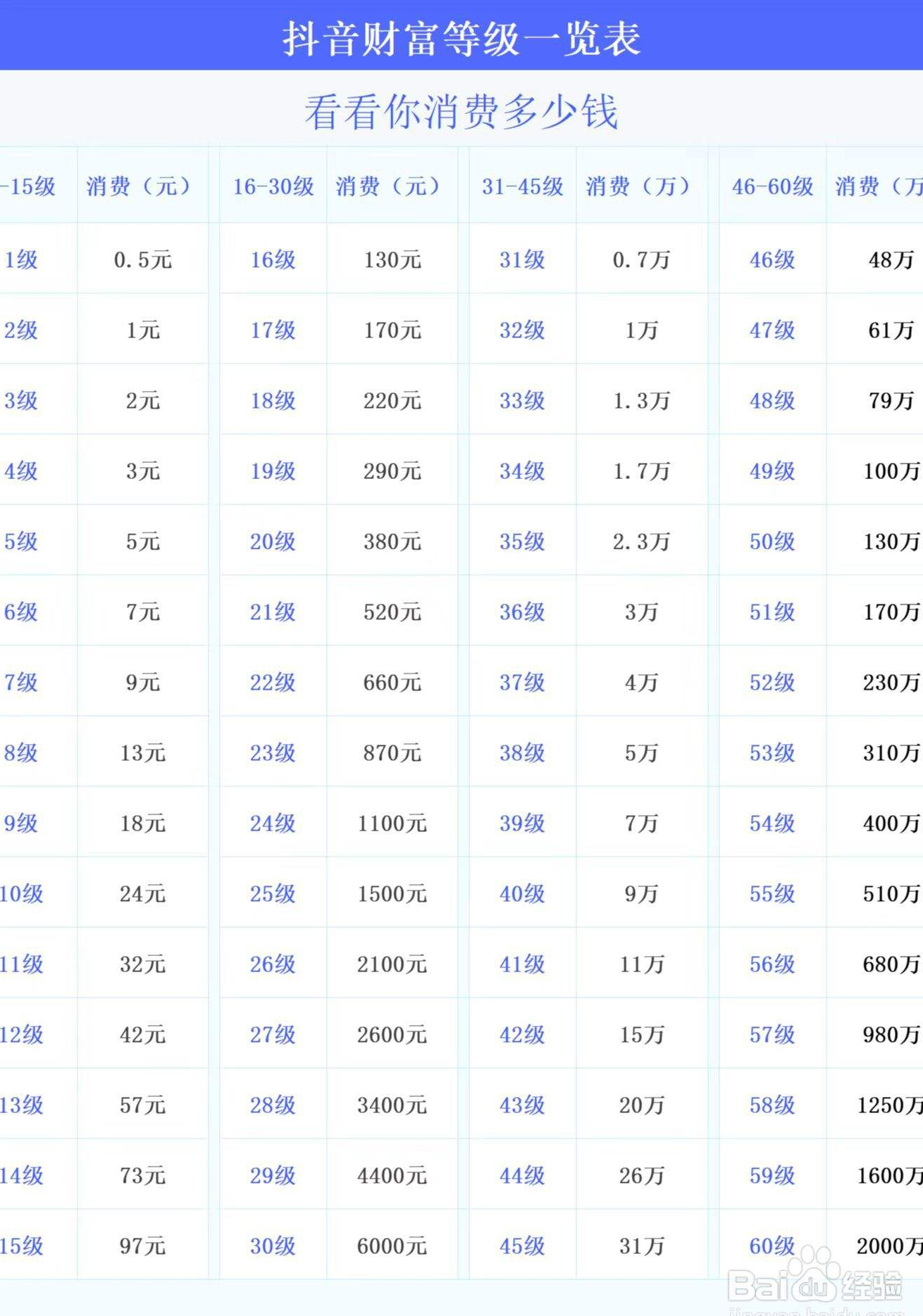
Task: Click the '400万' value
Action: [x=892, y=824]
